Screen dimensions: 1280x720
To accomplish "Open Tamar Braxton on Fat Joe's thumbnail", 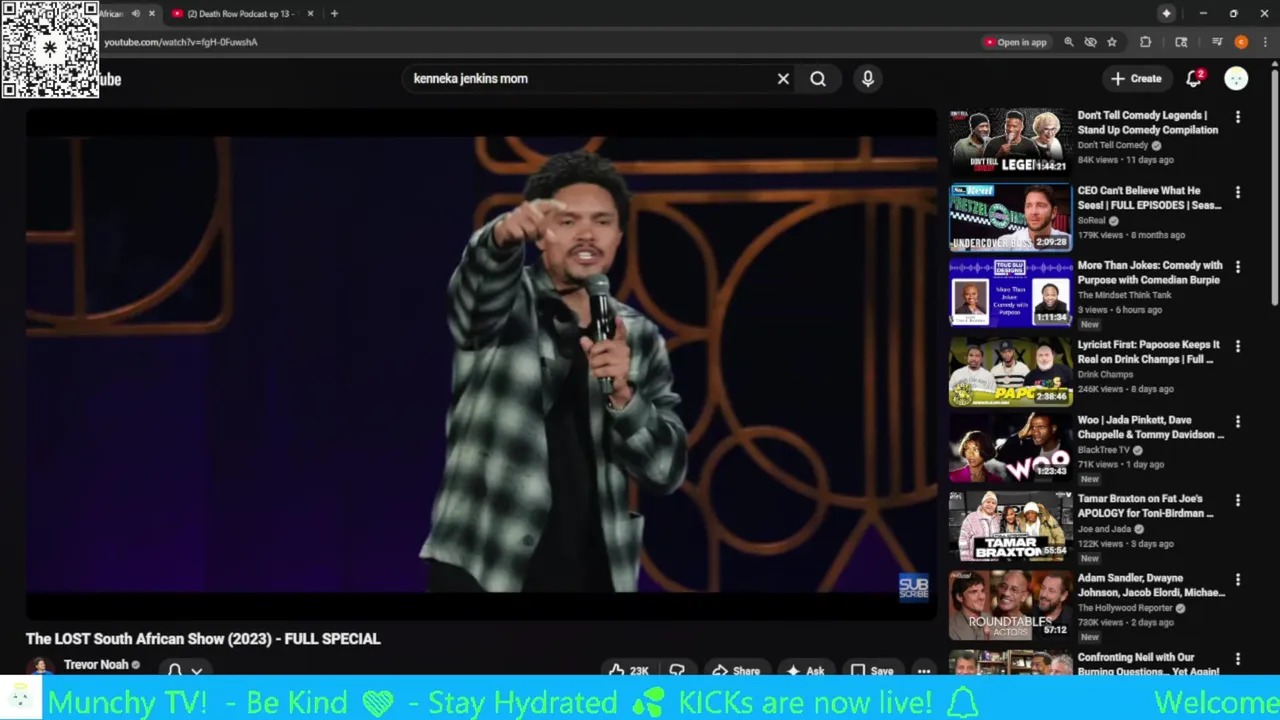I will point(1010,525).
